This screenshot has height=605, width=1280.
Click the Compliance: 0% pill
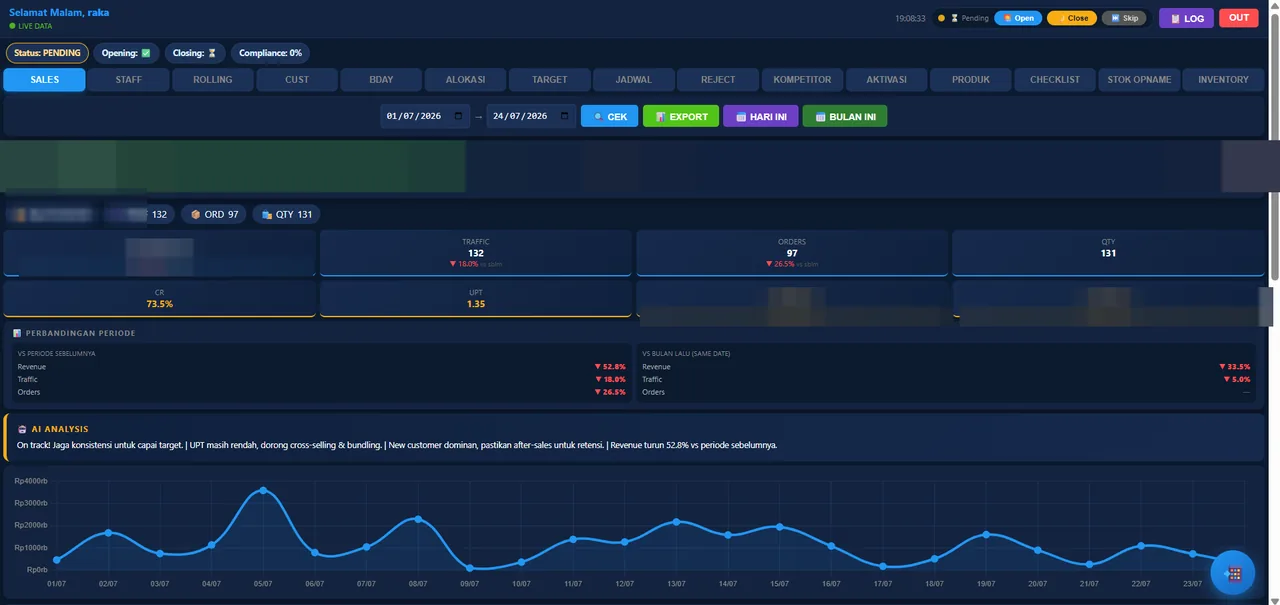[270, 53]
